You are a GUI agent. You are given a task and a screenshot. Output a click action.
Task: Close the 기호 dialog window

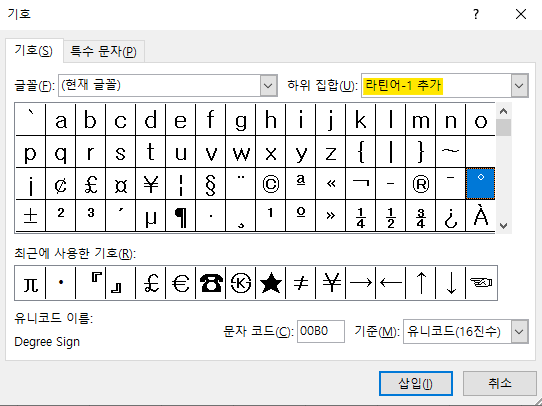point(521,14)
